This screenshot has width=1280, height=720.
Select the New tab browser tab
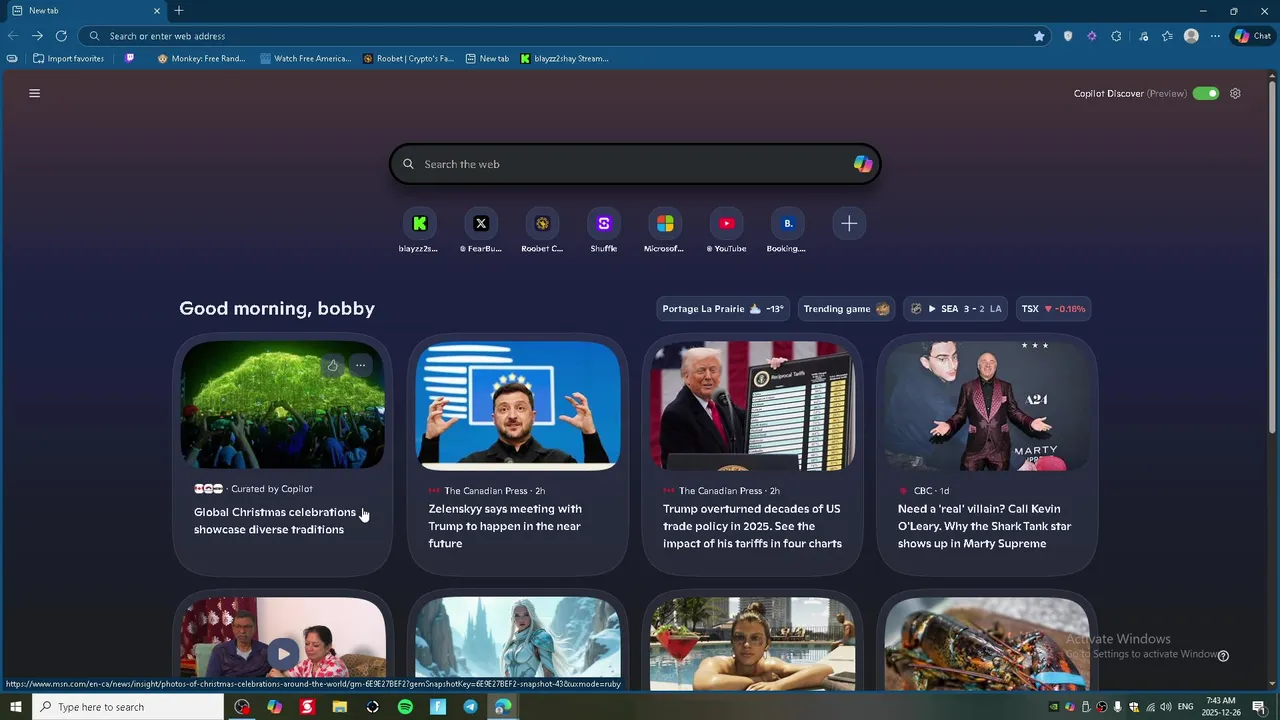(85, 11)
